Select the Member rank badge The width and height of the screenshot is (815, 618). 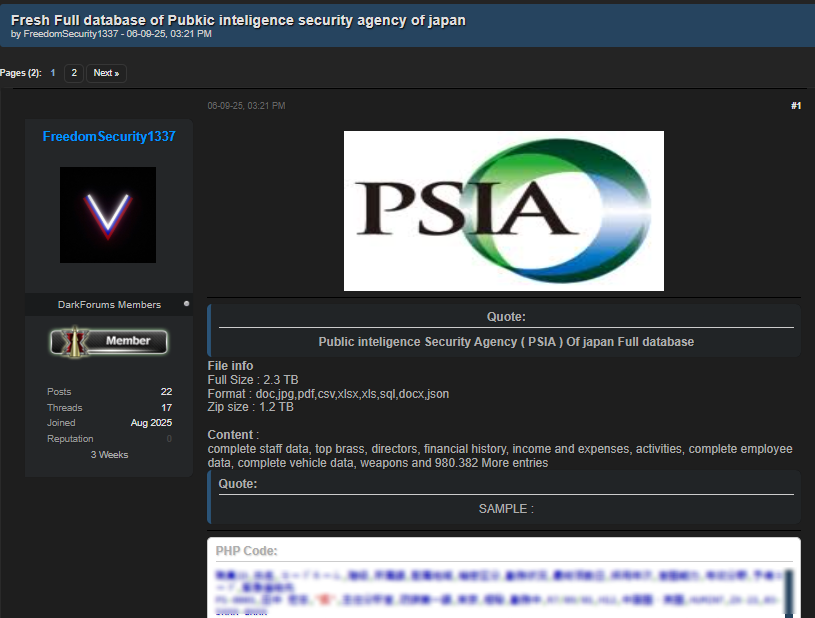pyautogui.click(x=109, y=341)
